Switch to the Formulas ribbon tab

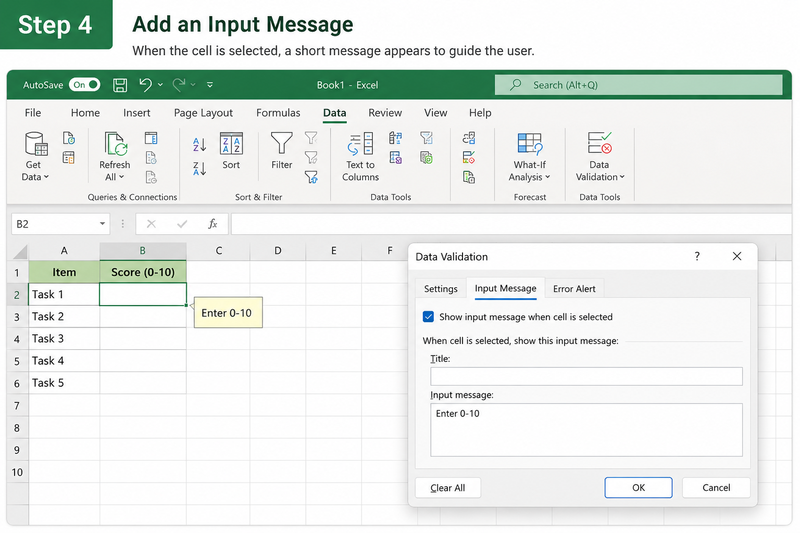pos(278,113)
